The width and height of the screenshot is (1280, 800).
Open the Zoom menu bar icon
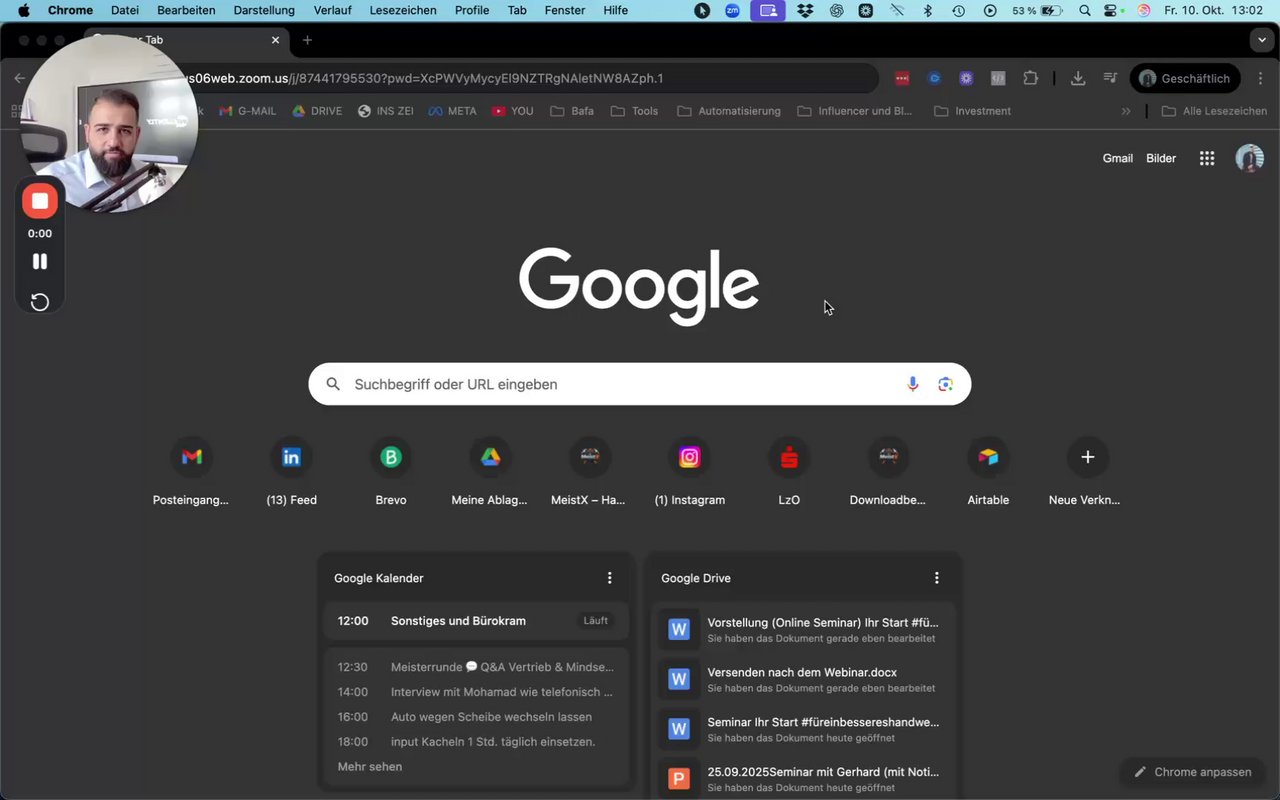(732, 10)
